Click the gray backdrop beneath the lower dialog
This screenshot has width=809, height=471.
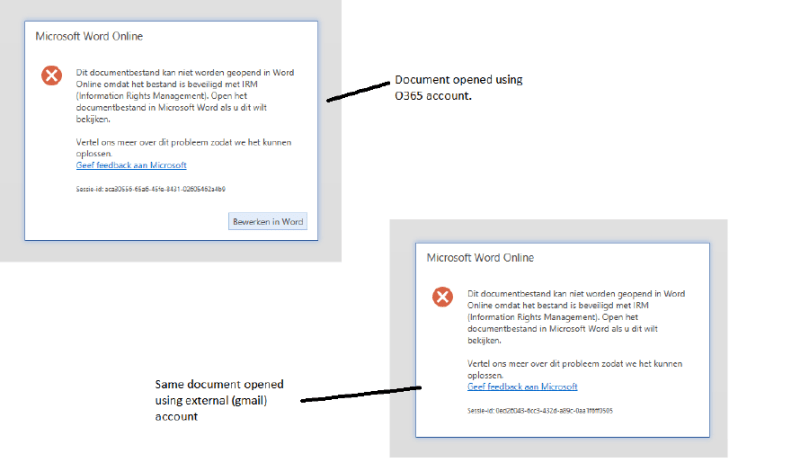click(x=560, y=447)
